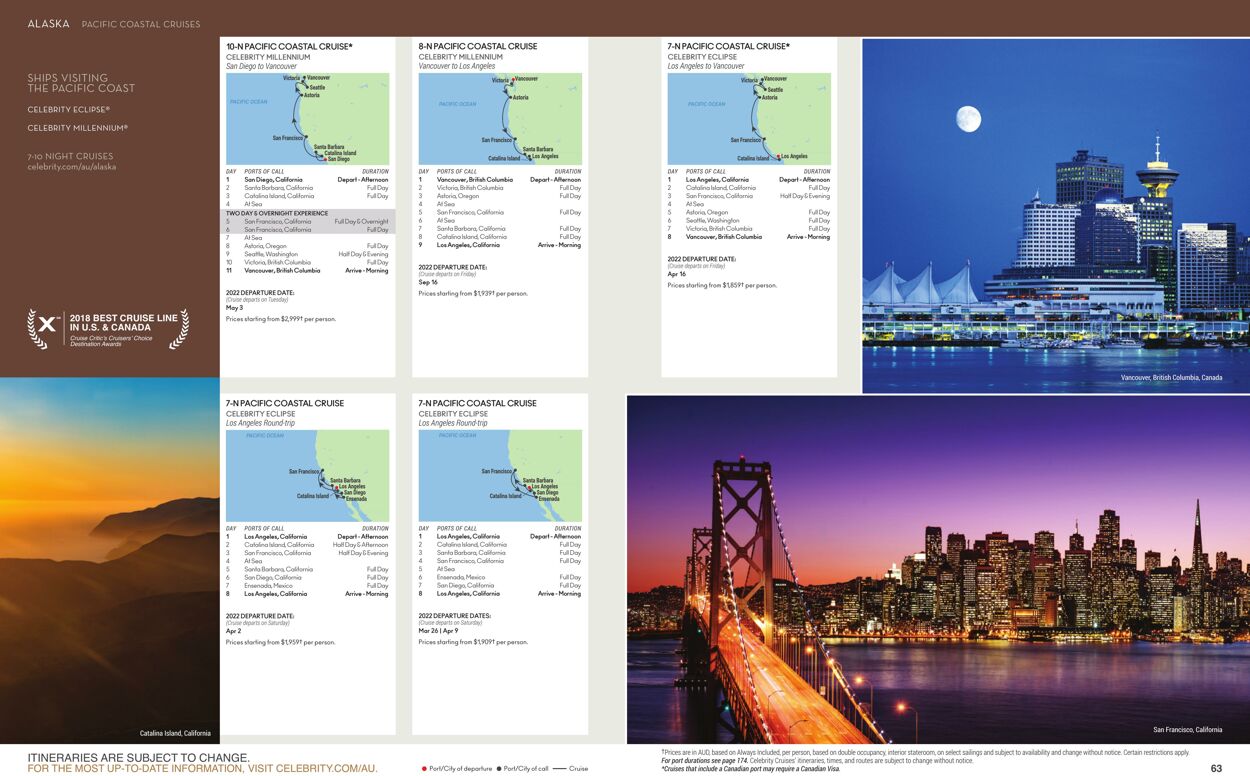Click the full moon in the Vancouver photo
1250x776 pixels.
(x=967, y=120)
